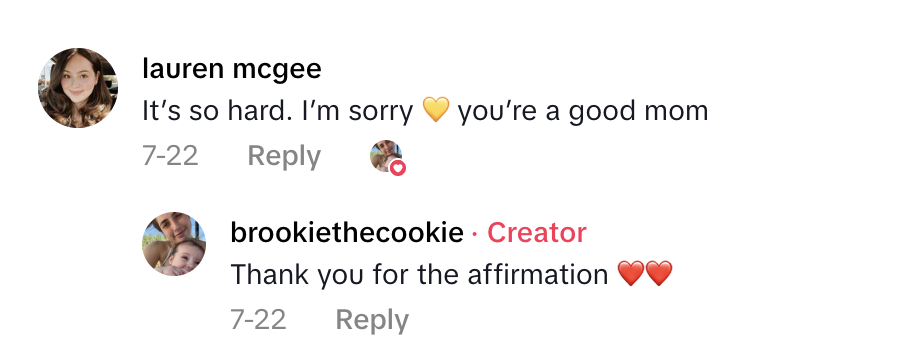Screen dimensions: 910x362
Task: Click the first red heart emoji
Action: tap(631, 273)
